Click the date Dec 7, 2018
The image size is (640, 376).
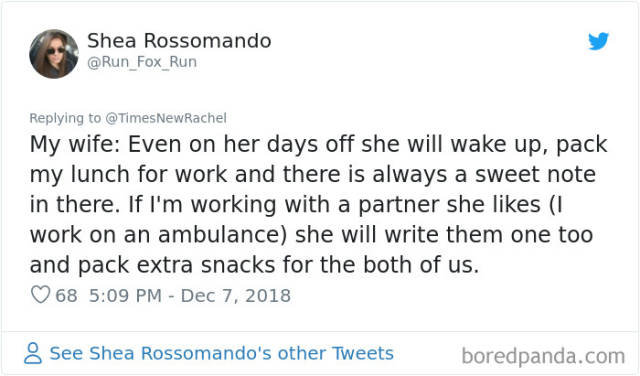(236, 295)
